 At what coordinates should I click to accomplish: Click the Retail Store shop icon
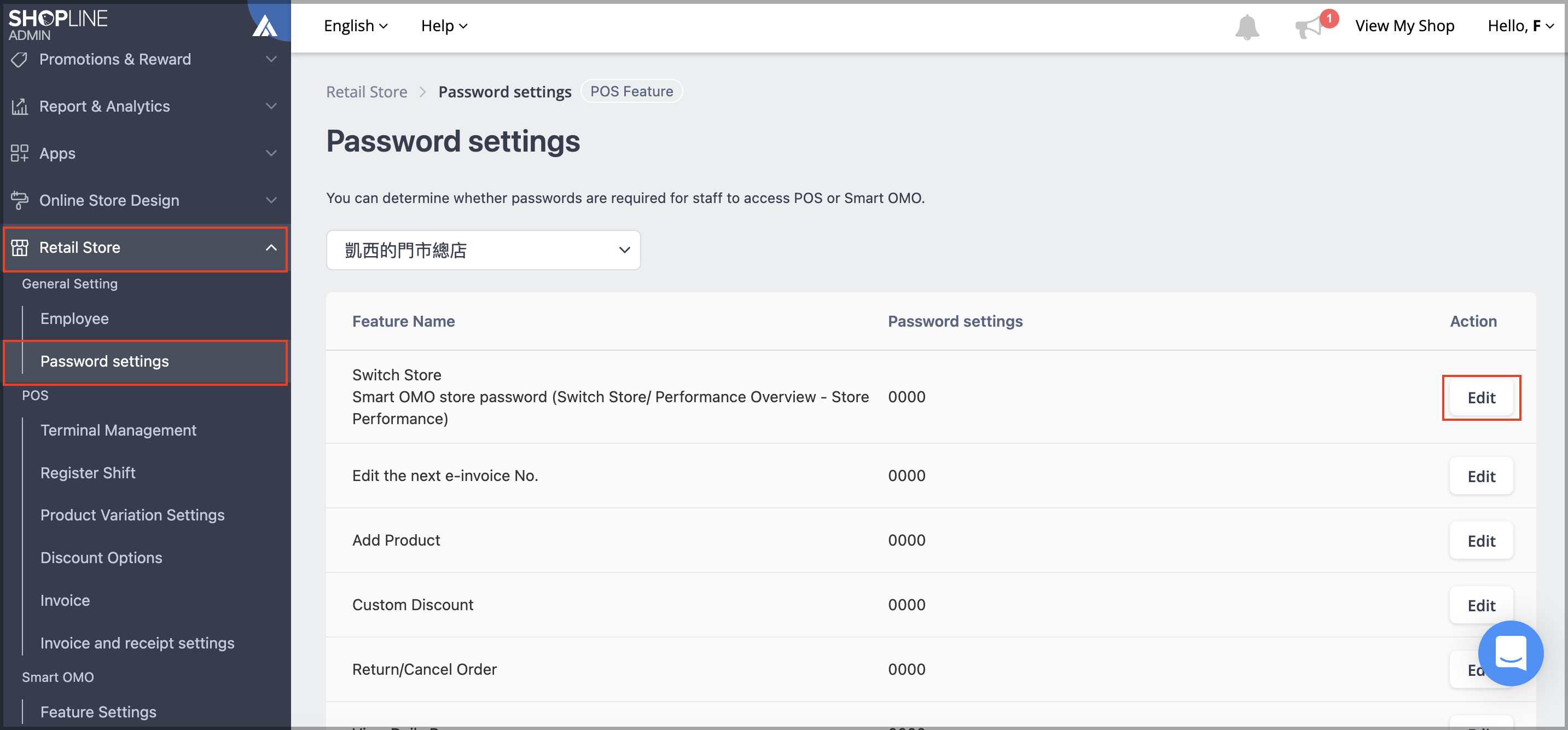[20, 247]
